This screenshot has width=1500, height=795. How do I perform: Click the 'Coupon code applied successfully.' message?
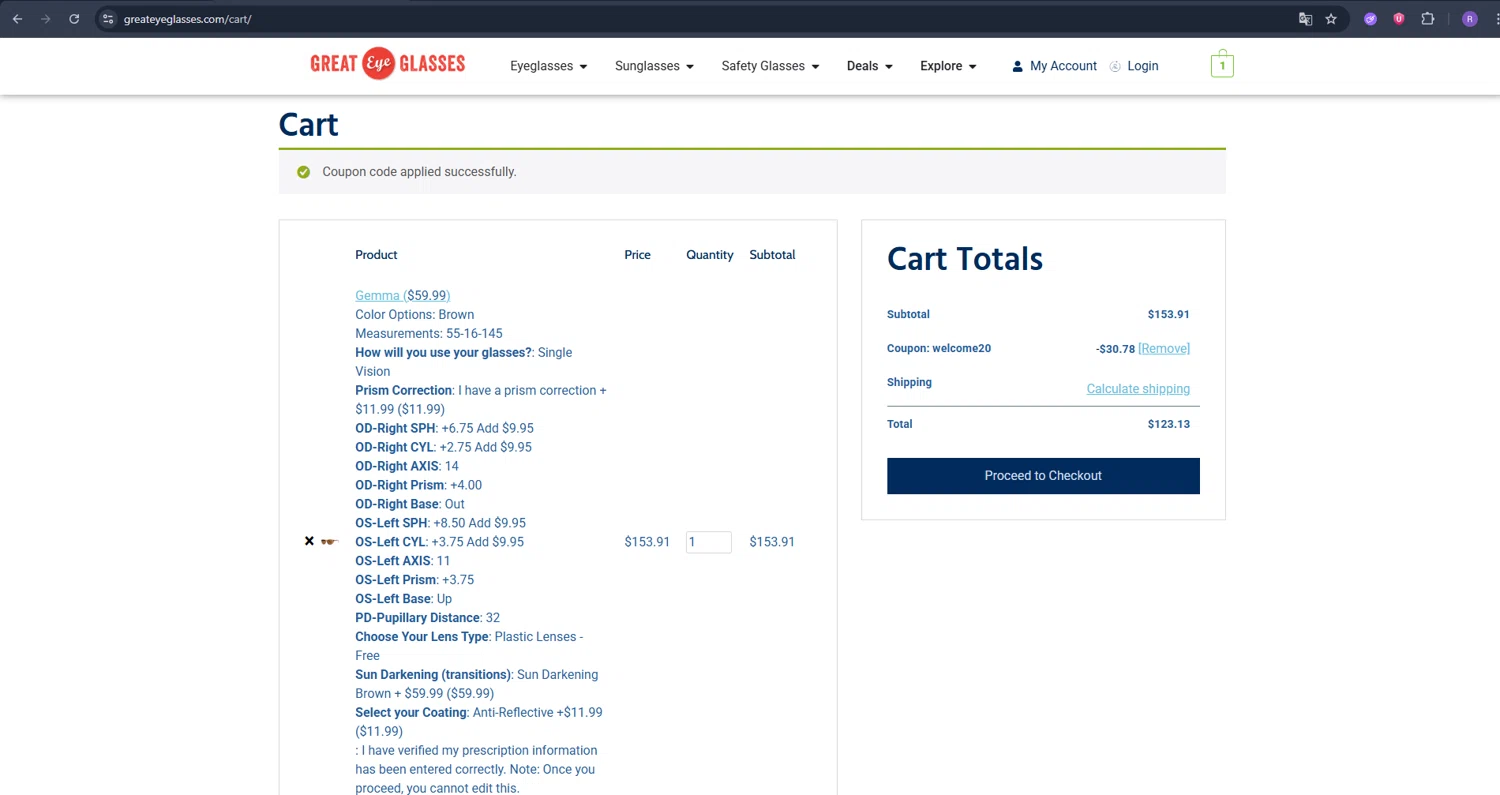pos(419,172)
